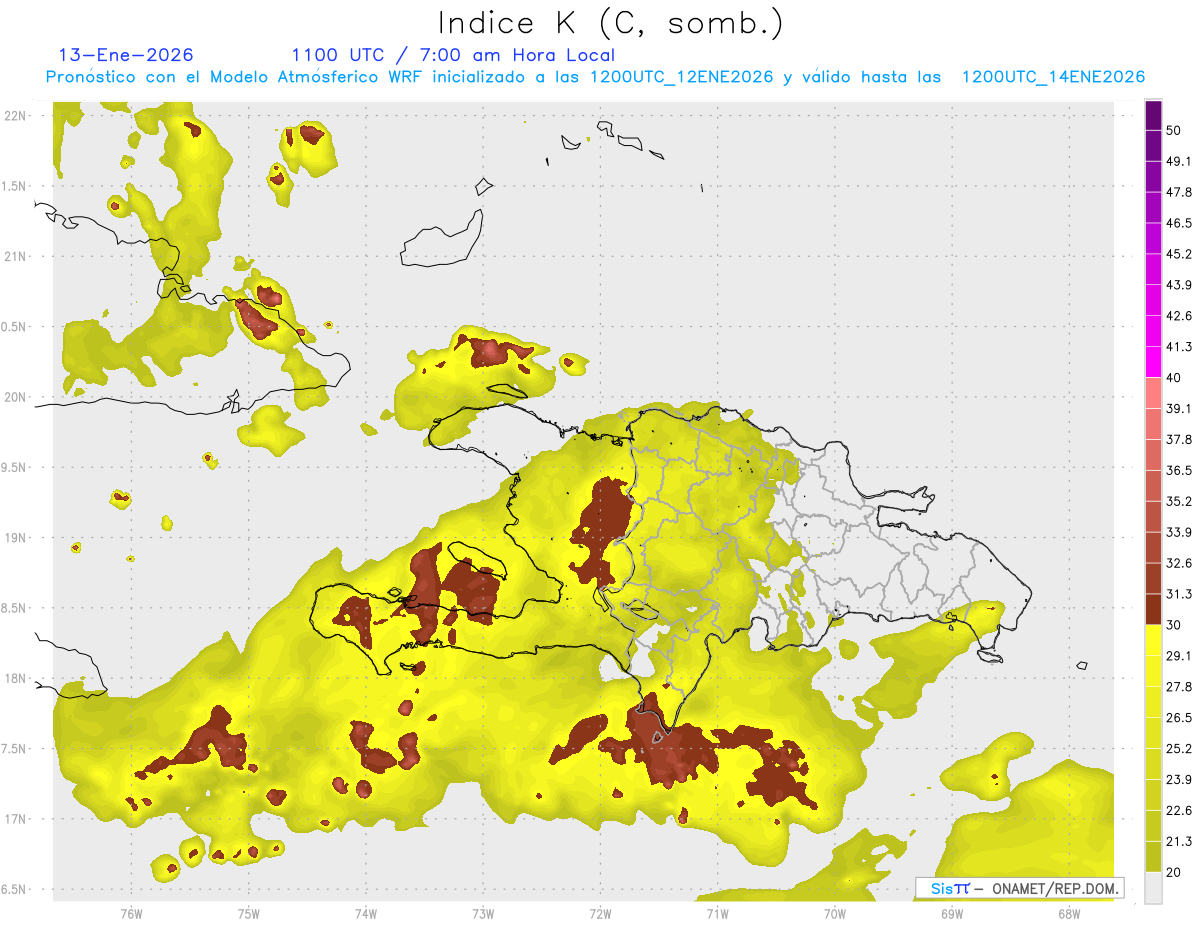Click the 37.8 value on the color scale
The width and height of the screenshot is (1200, 927).
point(1179,440)
